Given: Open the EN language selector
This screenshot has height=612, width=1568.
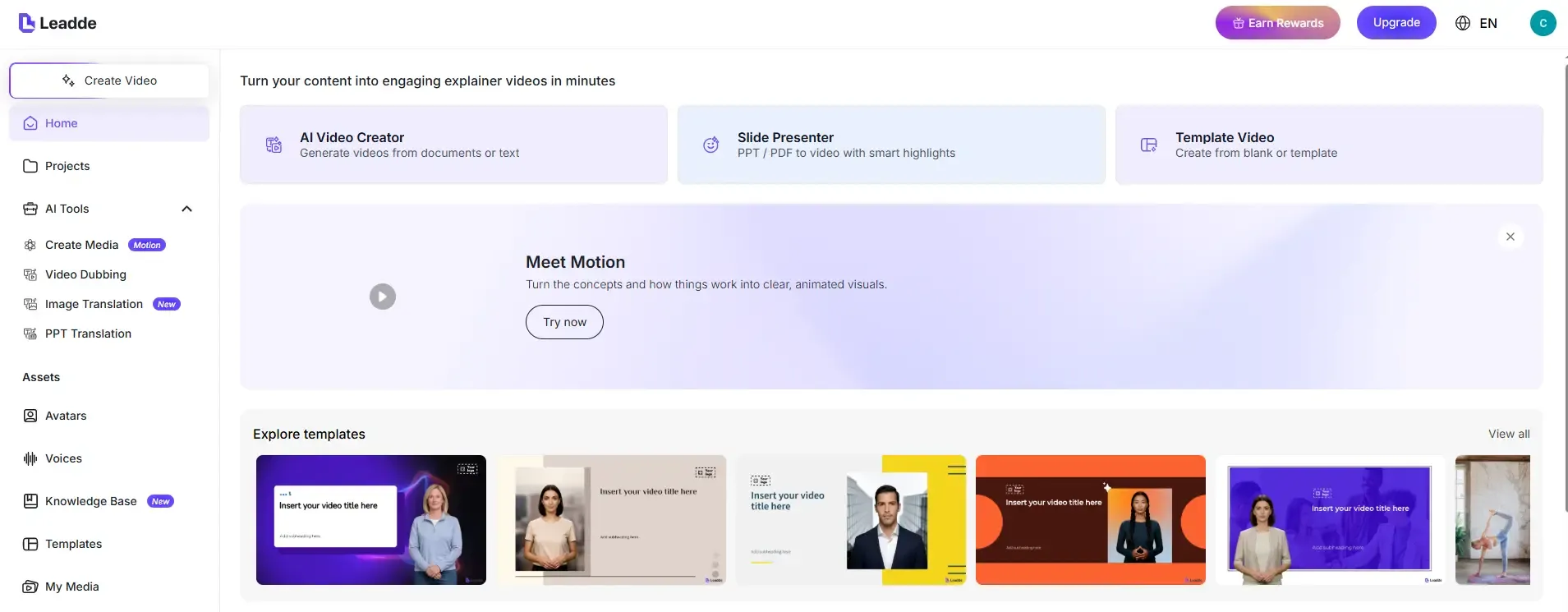Looking at the screenshot, I should pyautogui.click(x=1476, y=23).
